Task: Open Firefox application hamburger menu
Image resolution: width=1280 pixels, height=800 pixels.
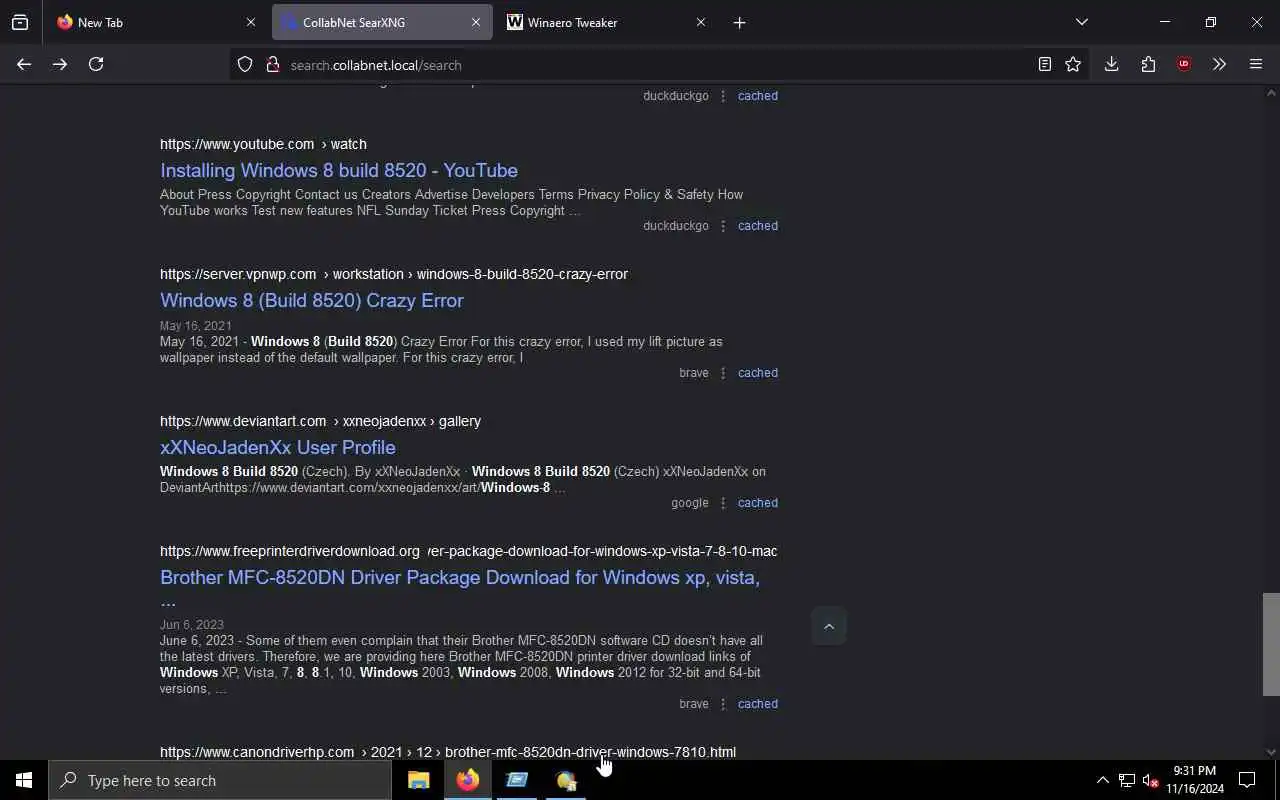Action: (x=1256, y=64)
